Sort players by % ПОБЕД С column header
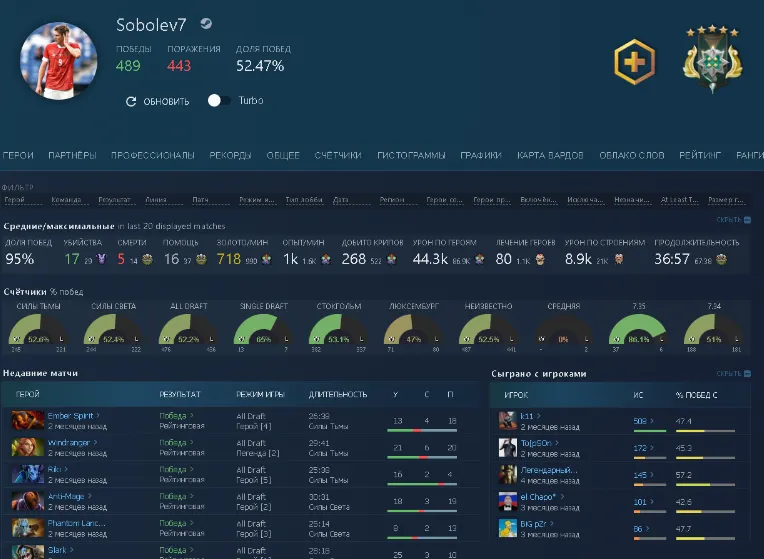 pos(696,395)
